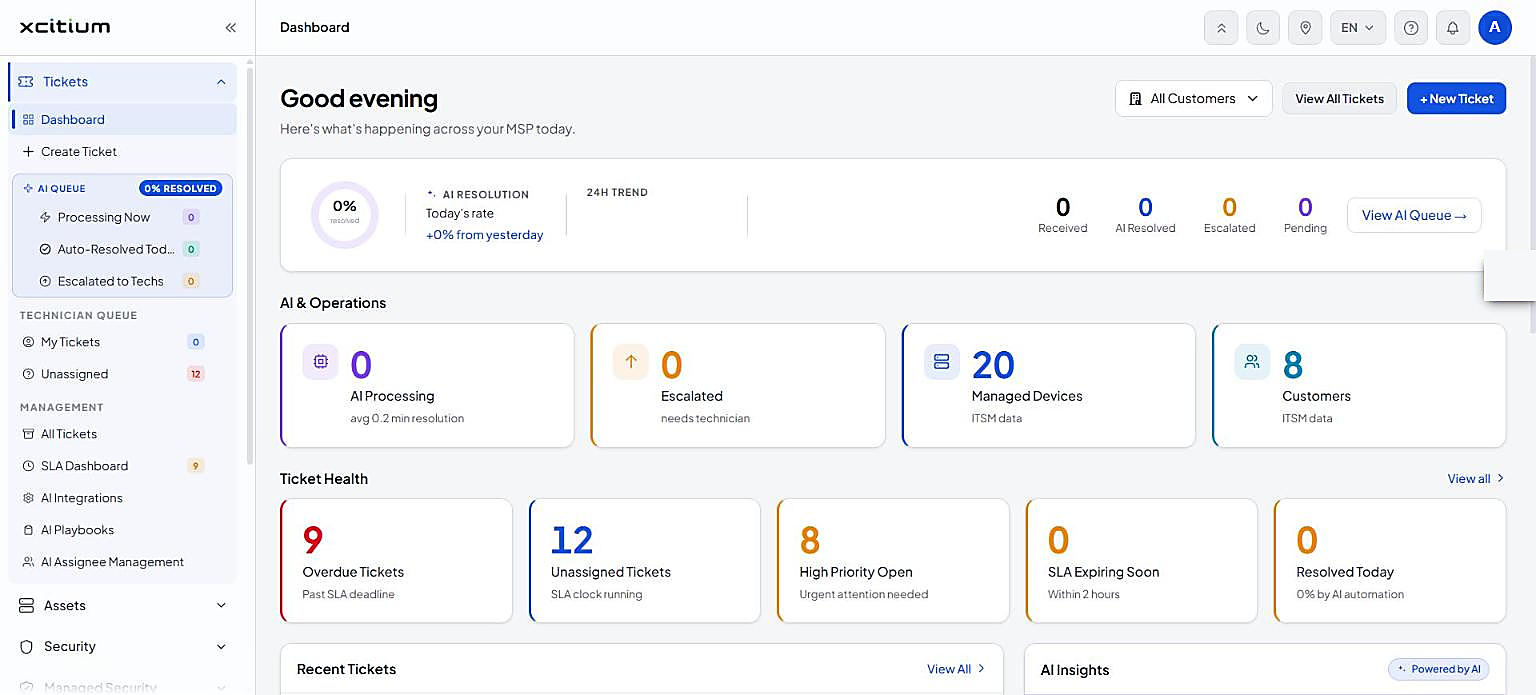The height and width of the screenshot is (695, 1536).
Task: Click View all link in Ticket Health
Action: 1476,479
